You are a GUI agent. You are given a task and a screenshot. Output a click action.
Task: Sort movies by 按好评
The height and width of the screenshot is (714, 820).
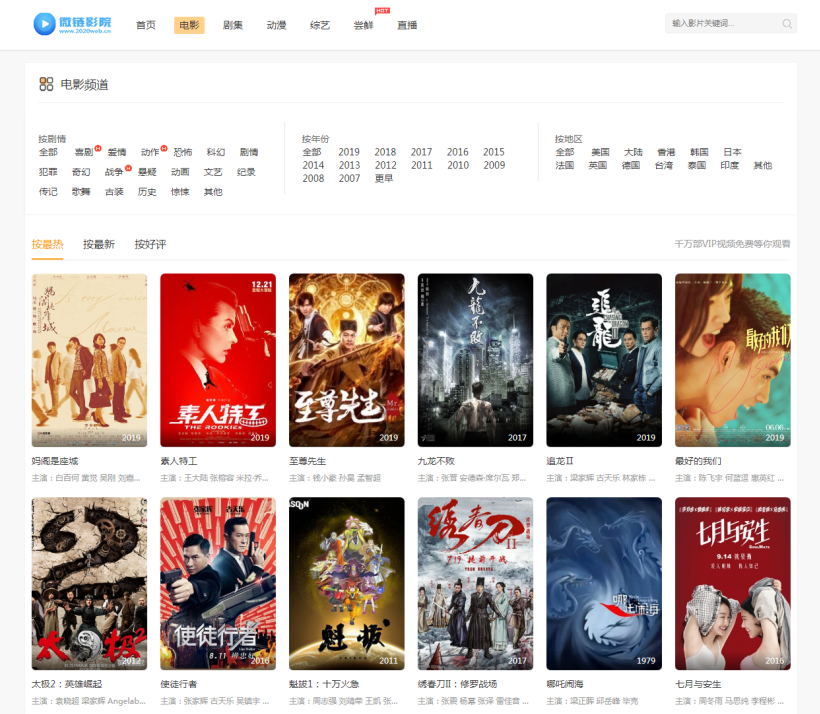pos(150,244)
